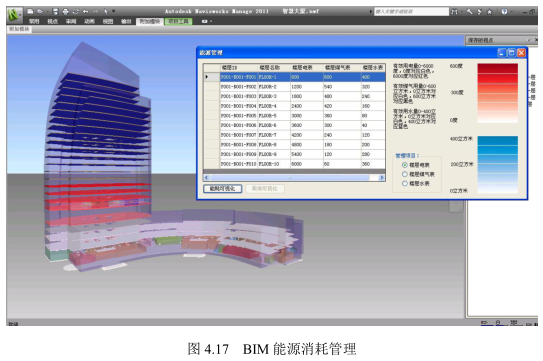
Task: Switch to the 附加模块 ribbon tab
Action: pyautogui.click(x=150, y=21)
